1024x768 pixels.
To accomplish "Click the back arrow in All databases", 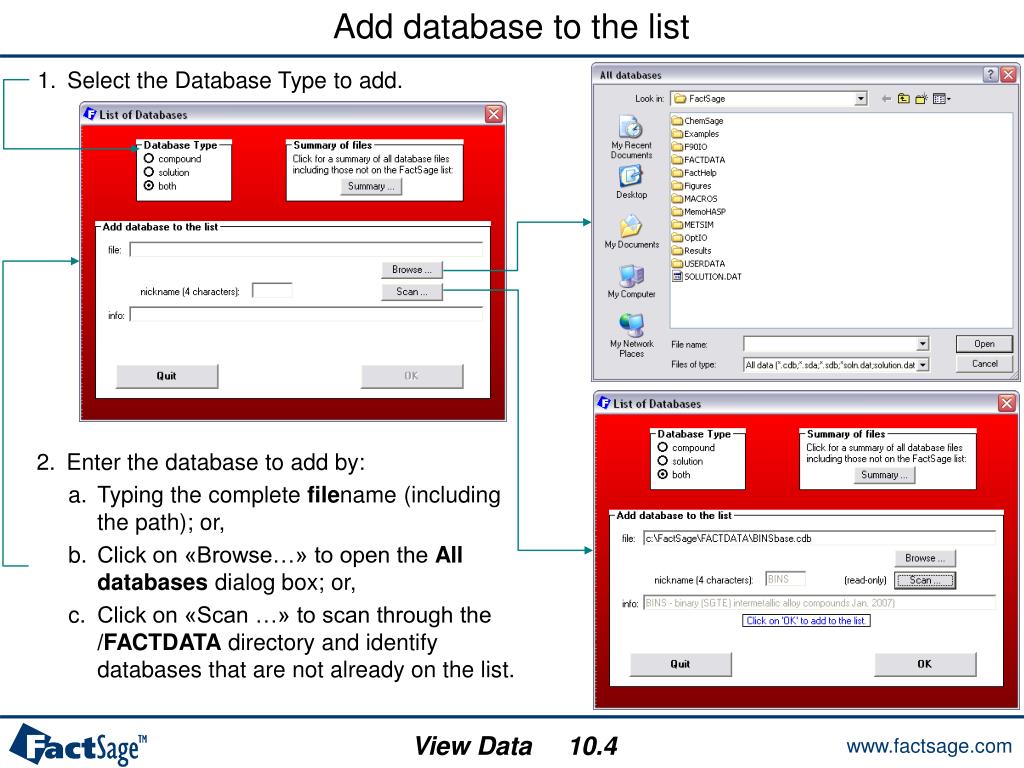I will click(886, 99).
